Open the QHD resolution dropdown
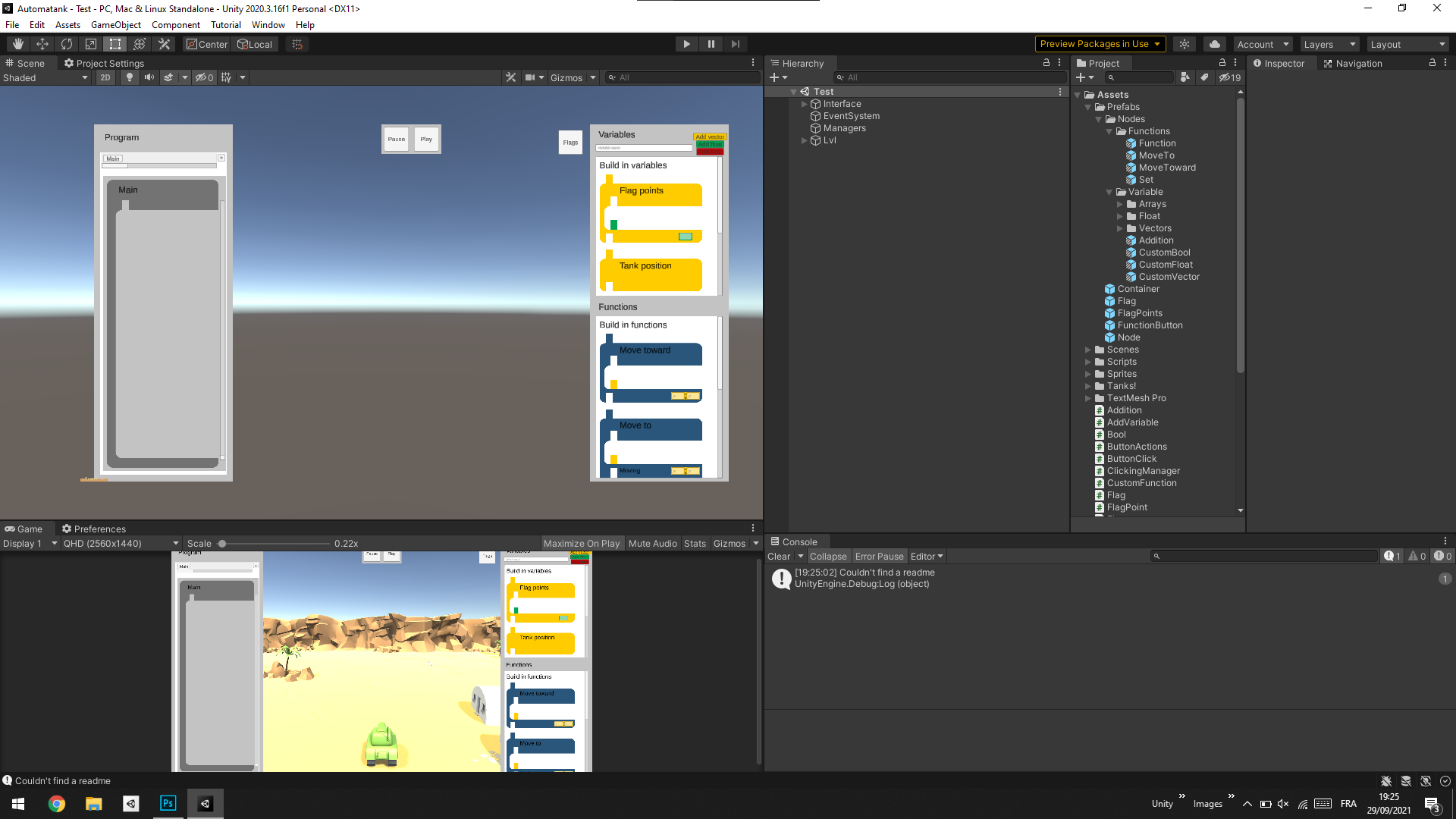The image size is (1456, 819). (x=121, y=544)
